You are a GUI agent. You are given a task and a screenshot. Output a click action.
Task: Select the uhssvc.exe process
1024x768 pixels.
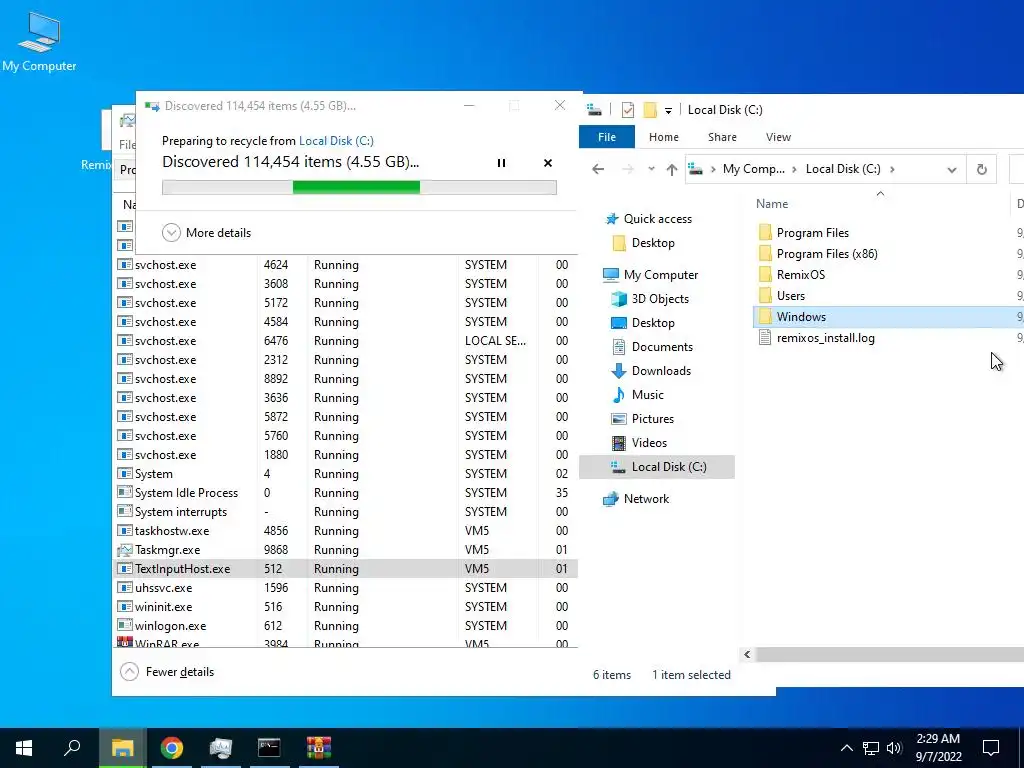(345, 588)
